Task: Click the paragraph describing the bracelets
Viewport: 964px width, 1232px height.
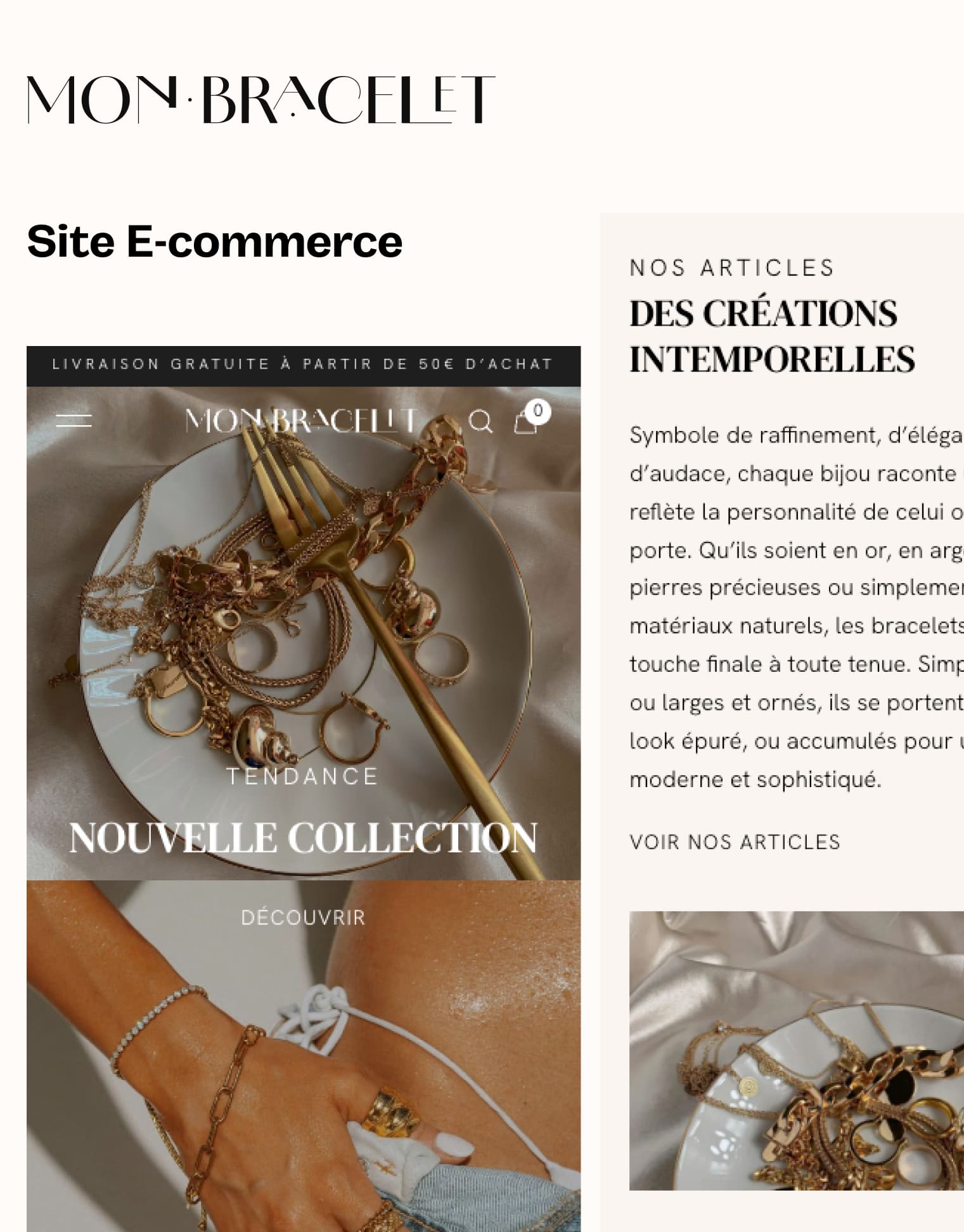Action: (797, 607)
